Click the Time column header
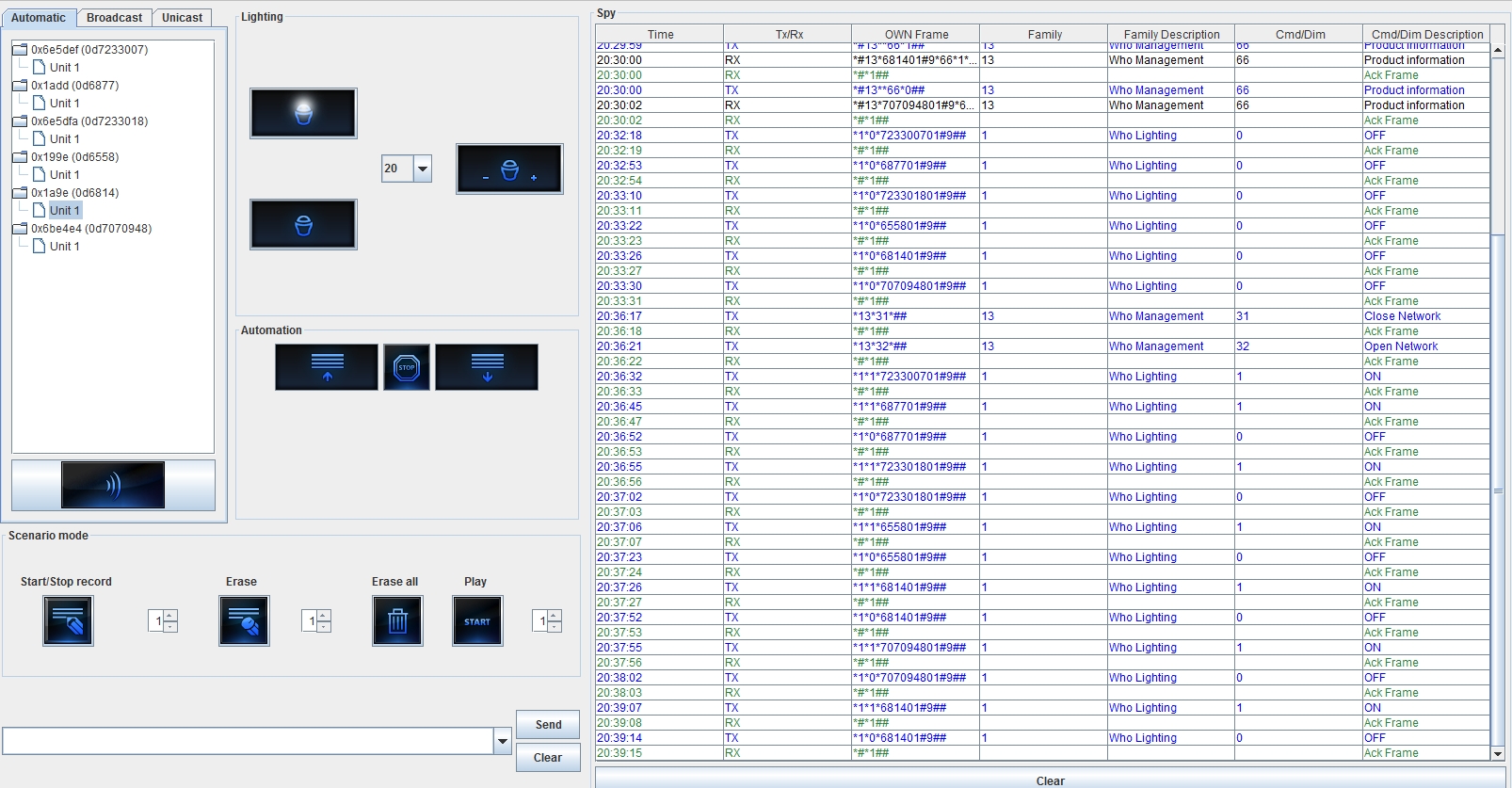Viewport: 1512px width, 788px height. click(660, 34)
